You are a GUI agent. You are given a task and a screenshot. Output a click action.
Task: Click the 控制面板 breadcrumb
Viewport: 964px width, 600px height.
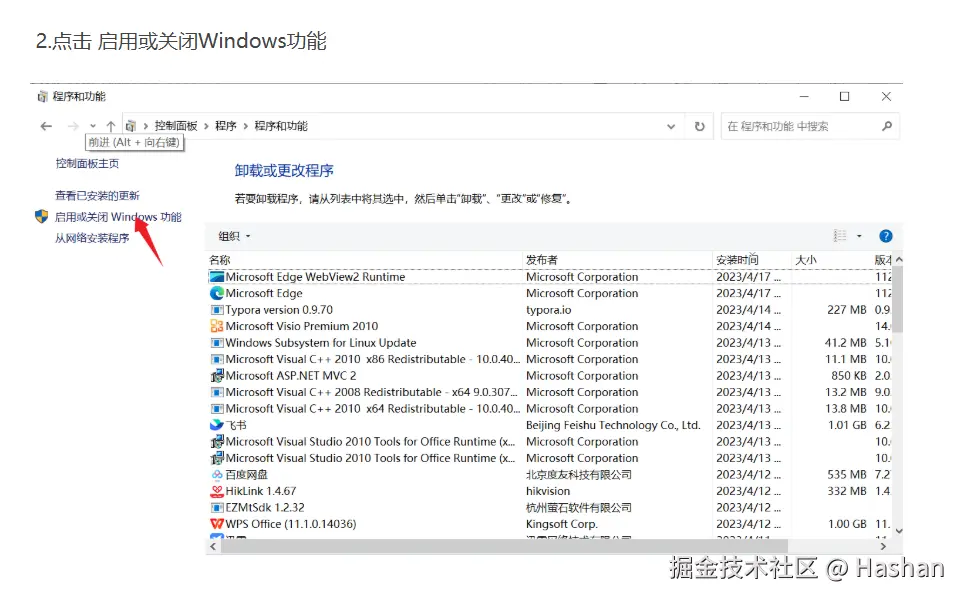(176, 126)
